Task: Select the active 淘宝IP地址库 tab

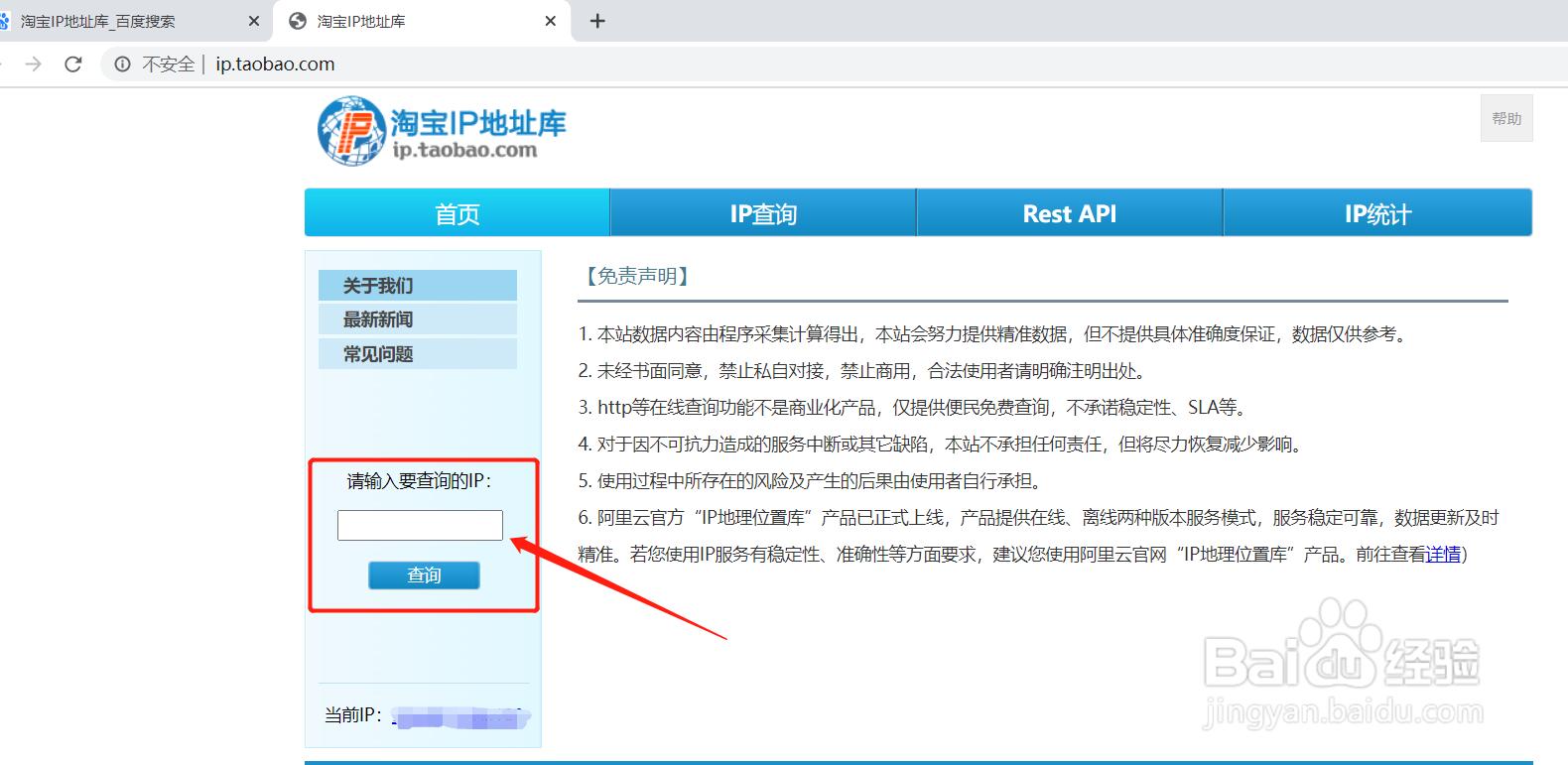Action: coord(423,21)
